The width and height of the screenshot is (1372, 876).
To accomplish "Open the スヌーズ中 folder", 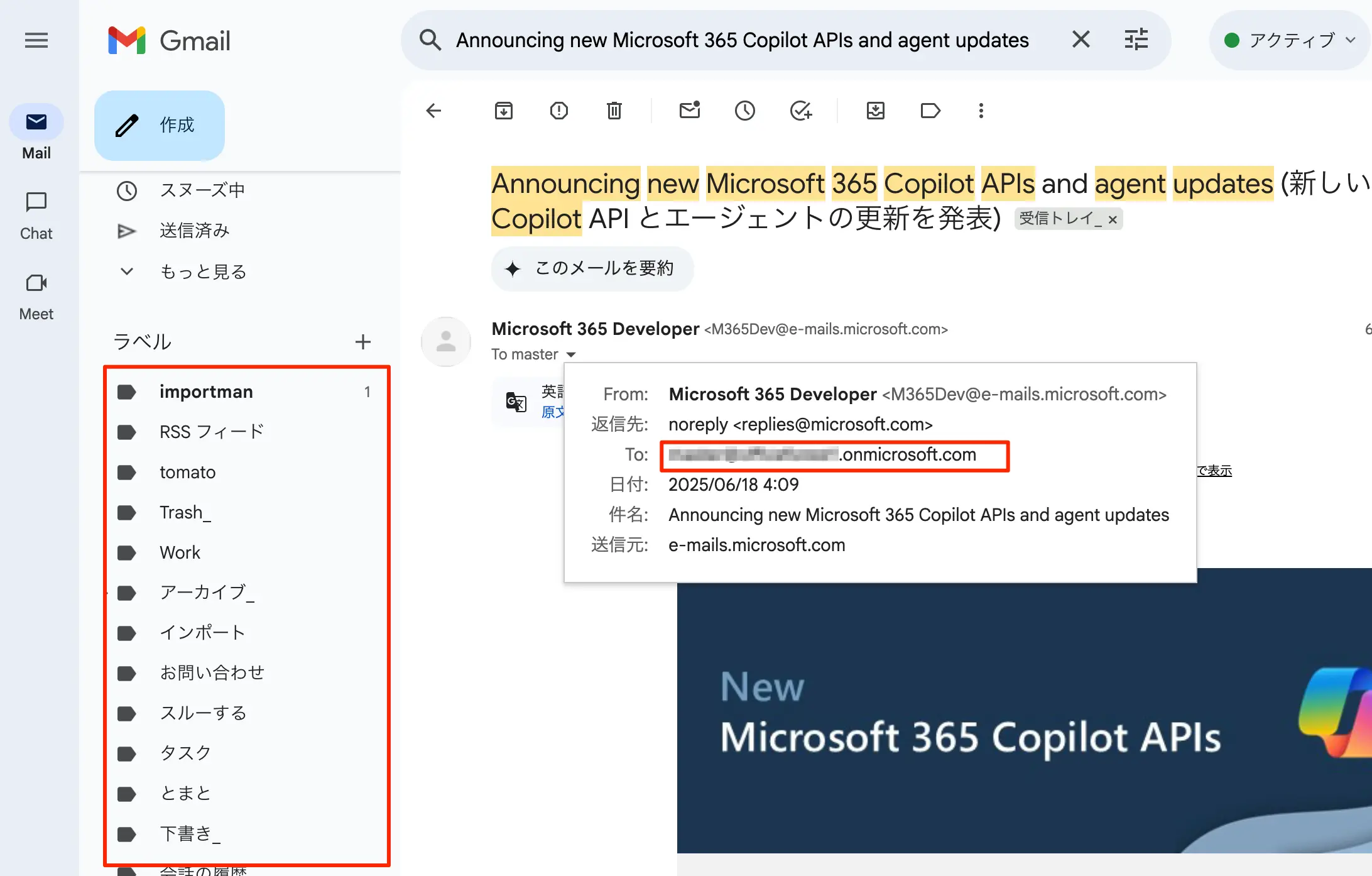I will click(202, 190).
